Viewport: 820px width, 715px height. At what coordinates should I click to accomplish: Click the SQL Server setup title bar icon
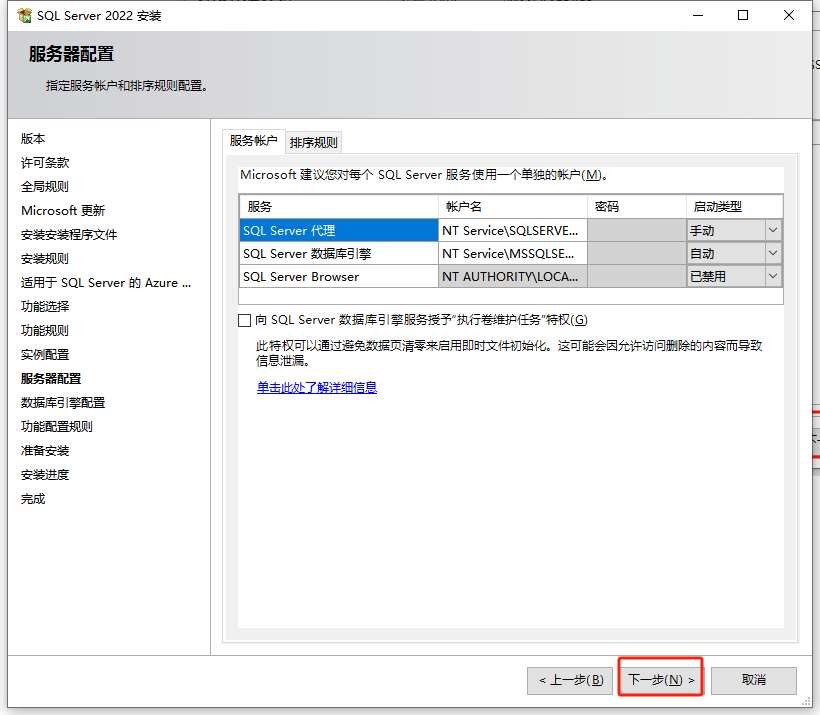[25, 16]
